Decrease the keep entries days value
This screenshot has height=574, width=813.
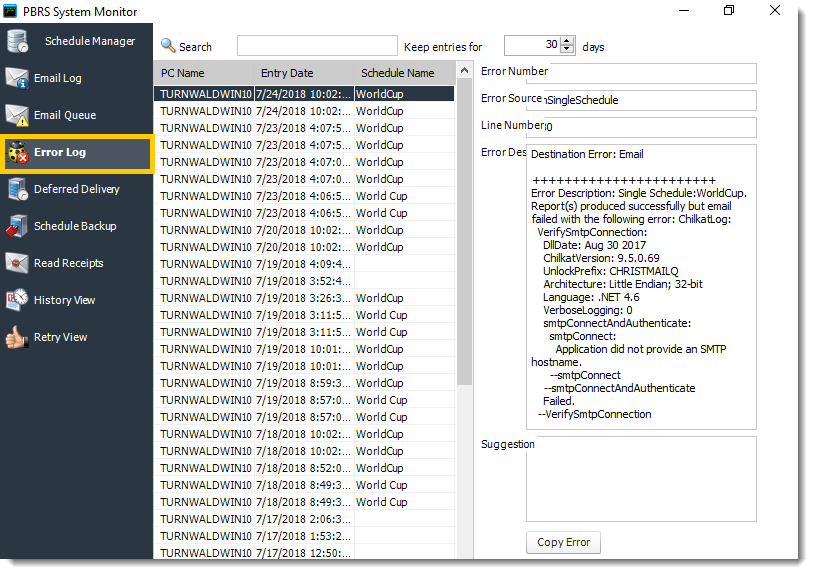tap(568, 50)
